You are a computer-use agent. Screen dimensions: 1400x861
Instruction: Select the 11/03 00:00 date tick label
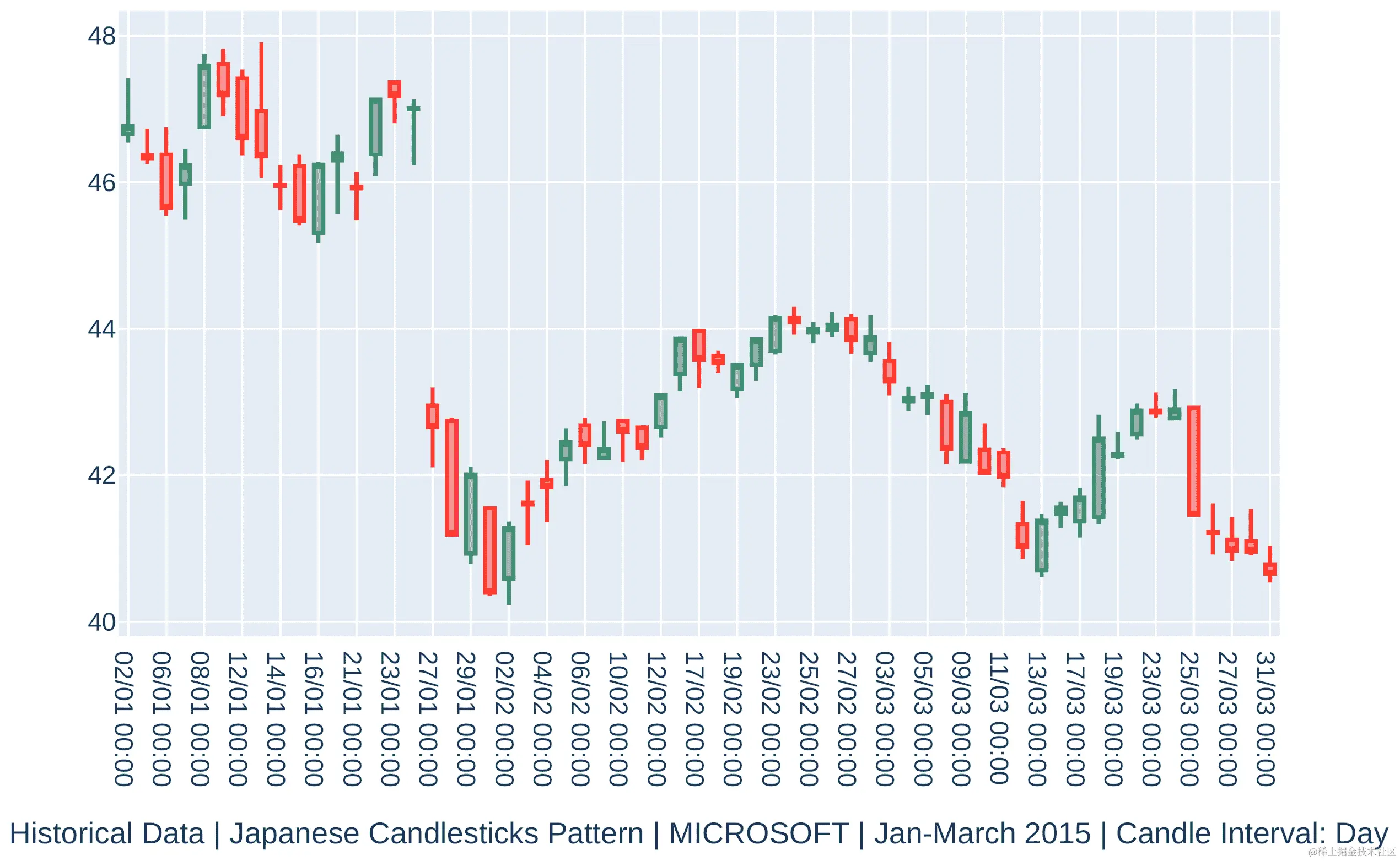click(x=998, y=719)
